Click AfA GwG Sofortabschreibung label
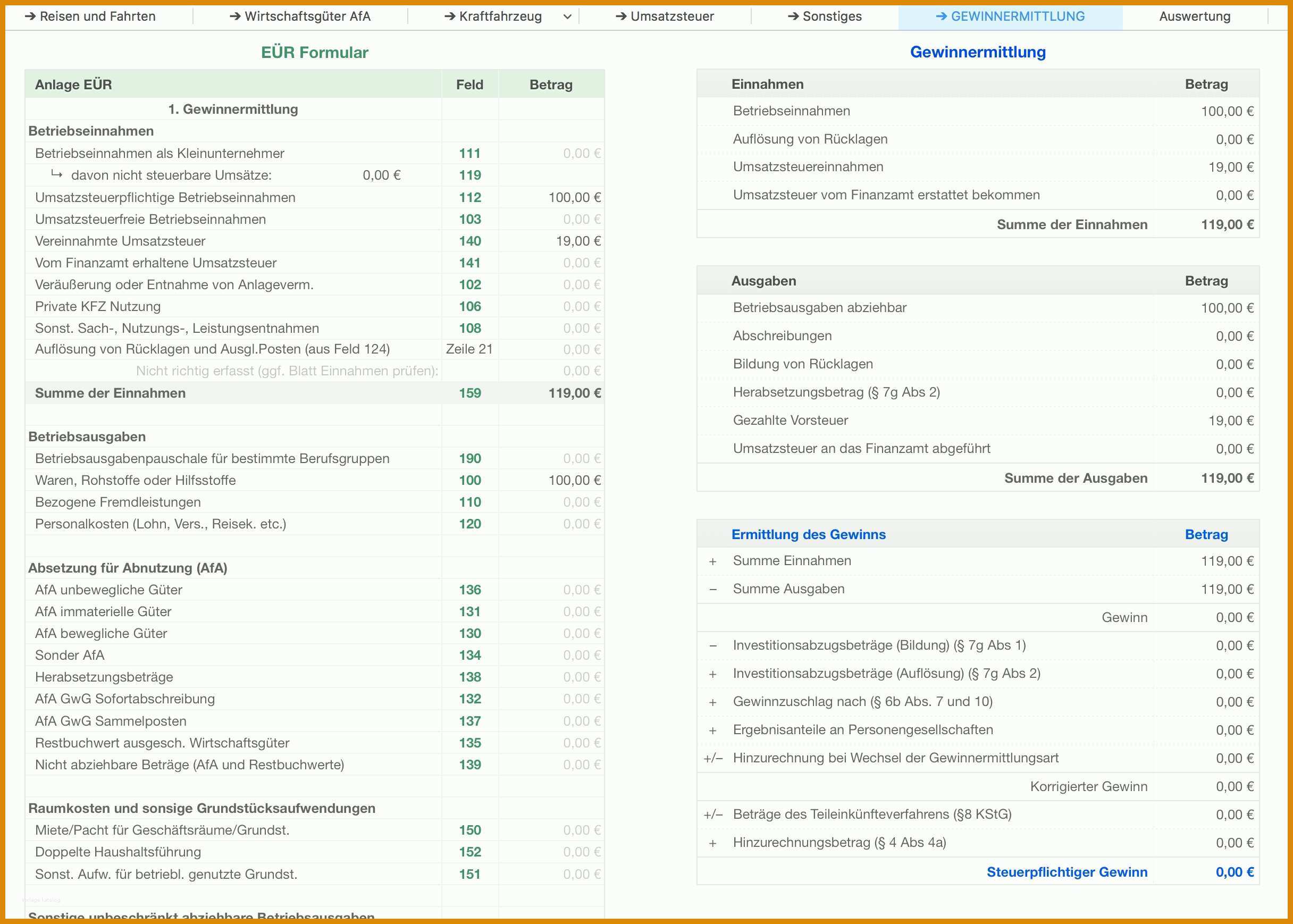 pyautogui.click(x=125, y=699)
